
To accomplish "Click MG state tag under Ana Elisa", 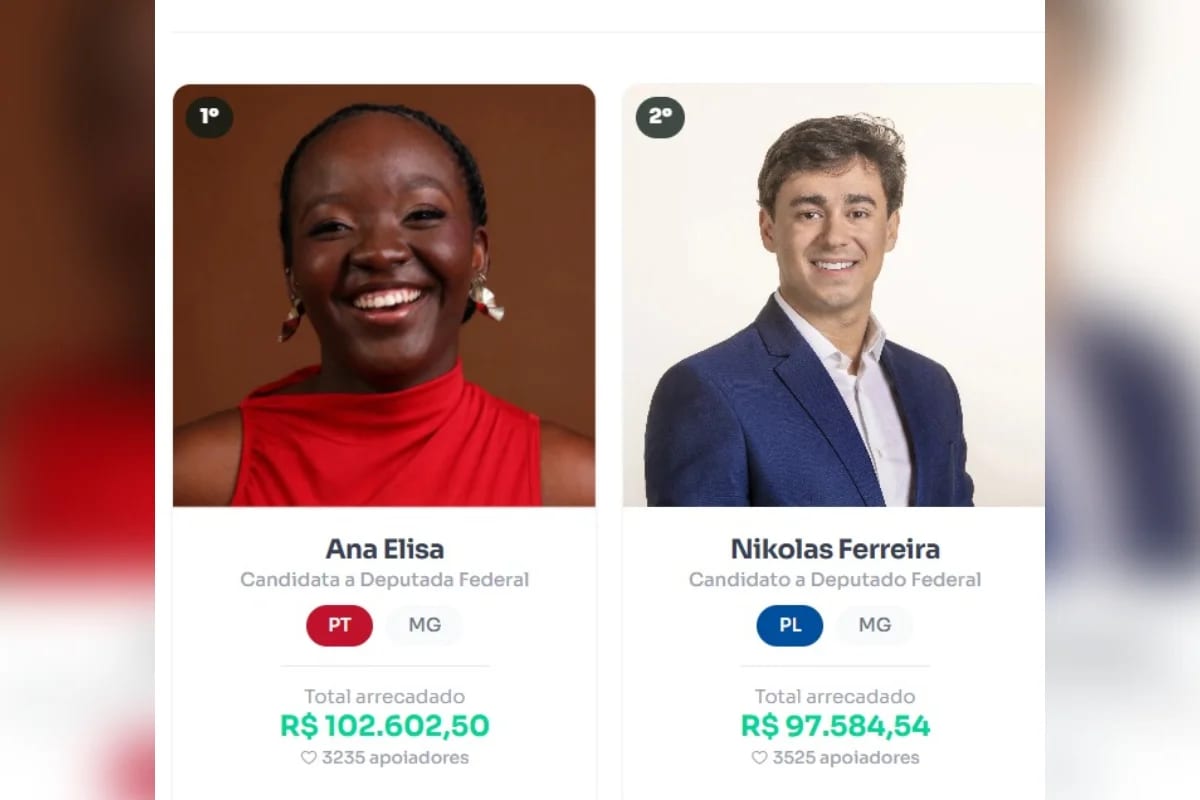I will [424, 626].
